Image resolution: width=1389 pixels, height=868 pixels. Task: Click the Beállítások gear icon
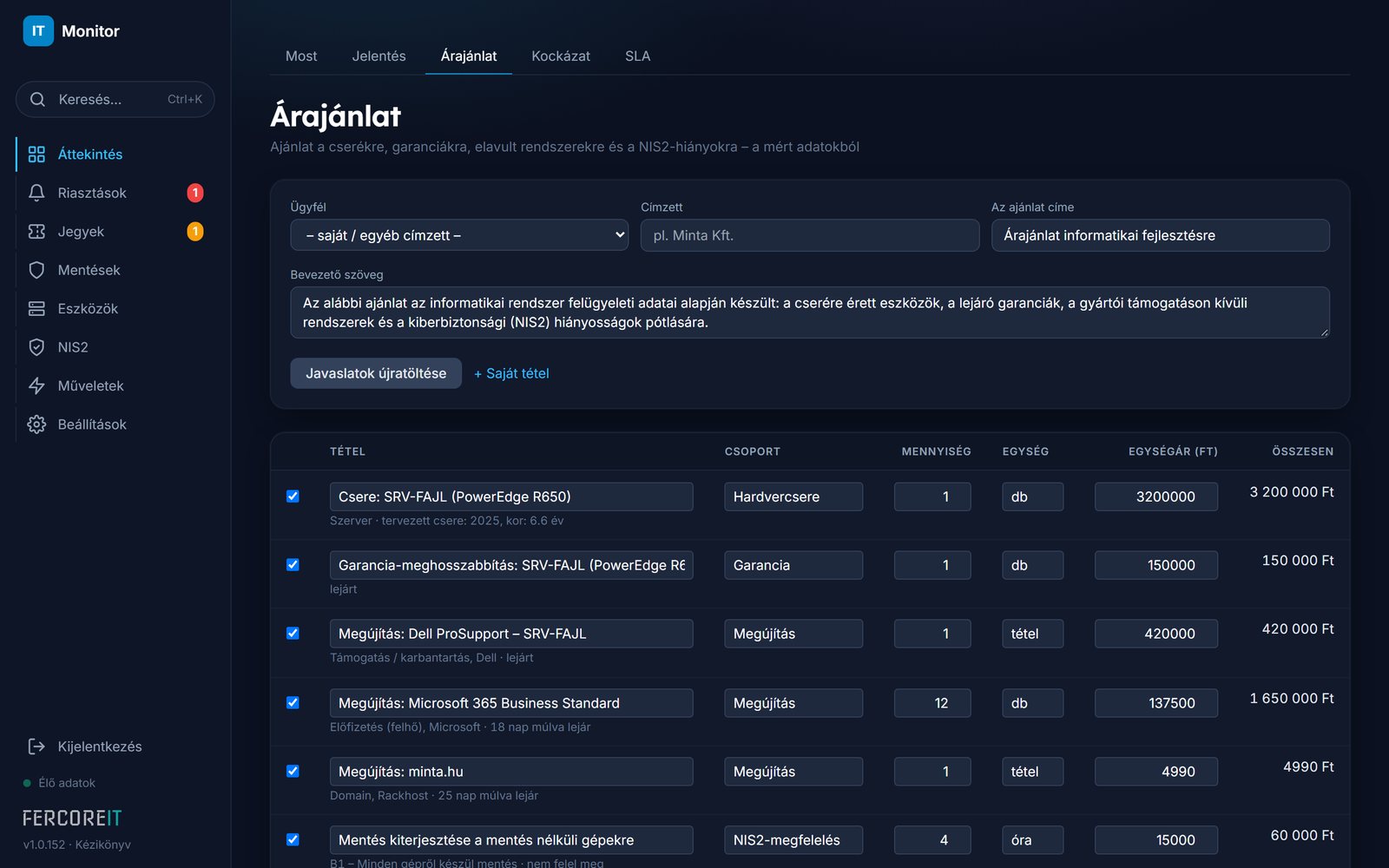pyautogui.click(x=36, y=424)
